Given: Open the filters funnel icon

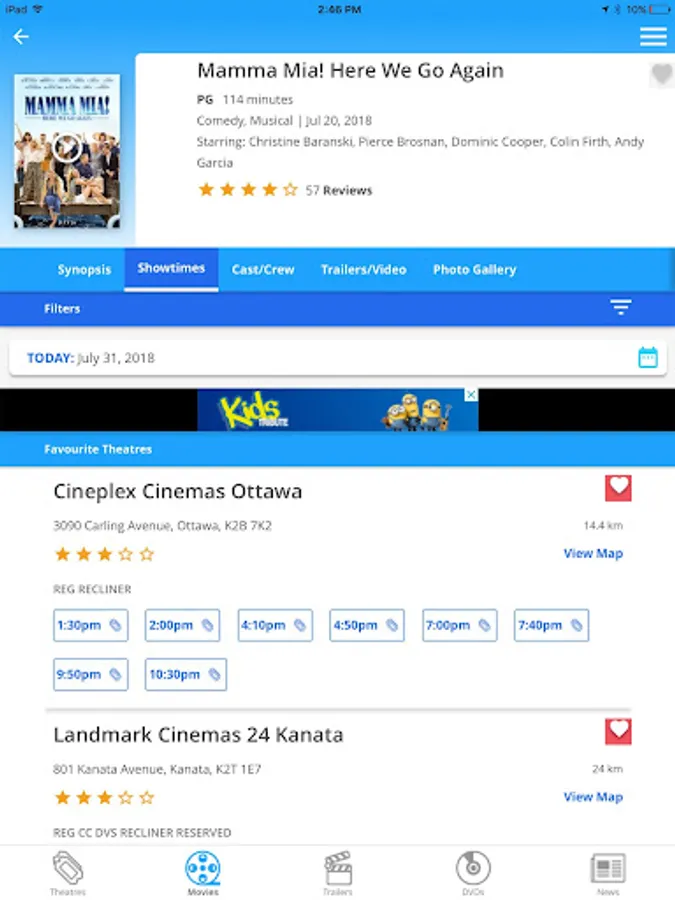Looking at the screenshot, I should (x=620, y=307).
